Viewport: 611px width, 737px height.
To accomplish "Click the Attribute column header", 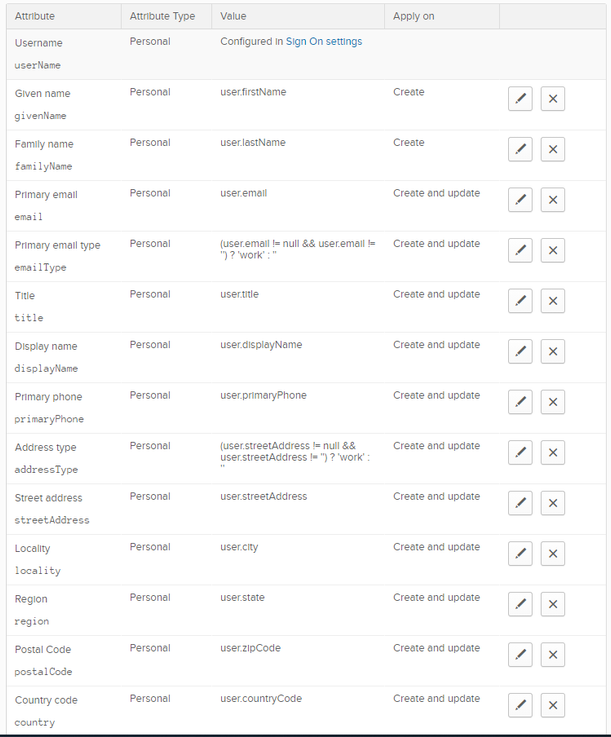I will [35, 17].
